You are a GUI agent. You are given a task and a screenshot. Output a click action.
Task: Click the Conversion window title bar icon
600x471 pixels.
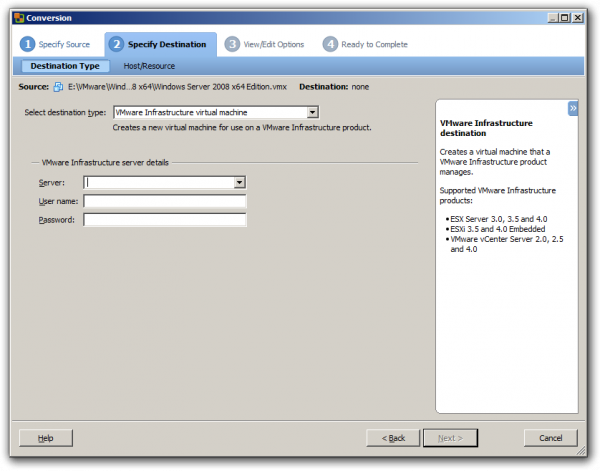pyautogui.click(x=19, y=18)
